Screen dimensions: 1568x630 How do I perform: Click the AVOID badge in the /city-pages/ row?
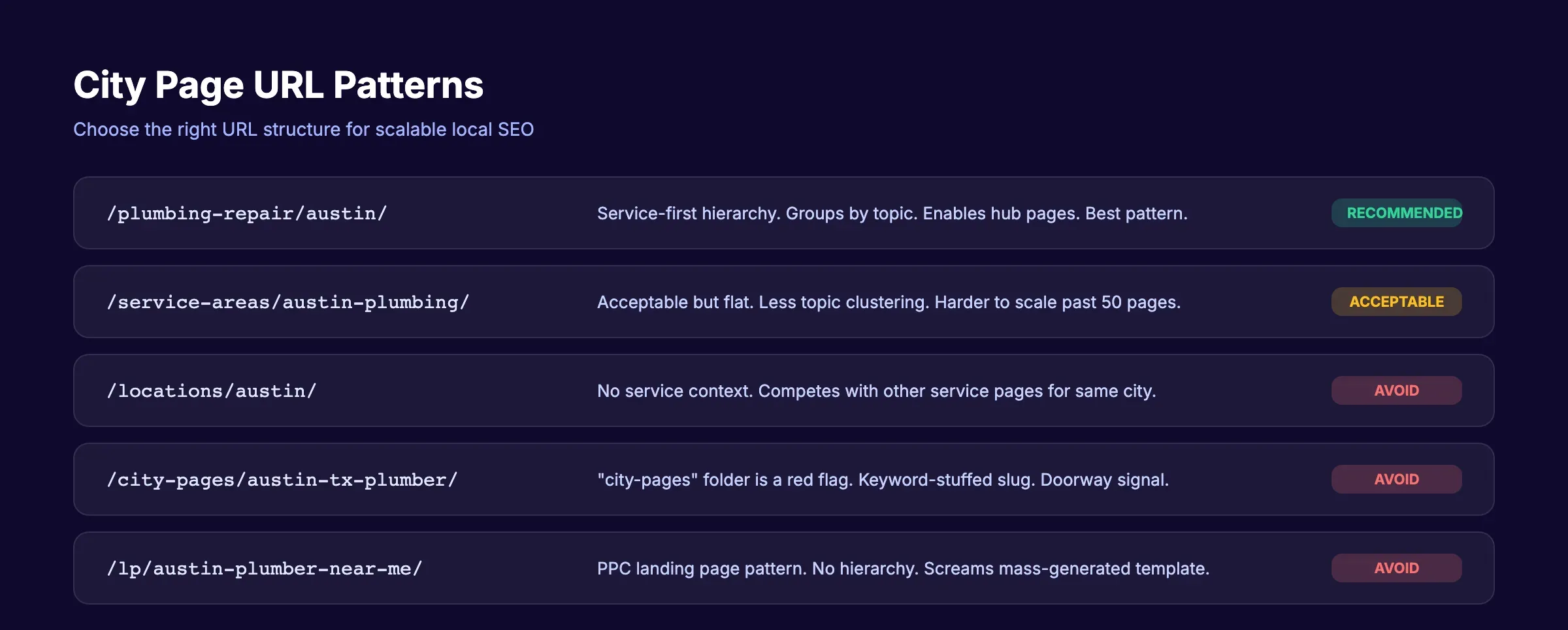coord(1397,479)
